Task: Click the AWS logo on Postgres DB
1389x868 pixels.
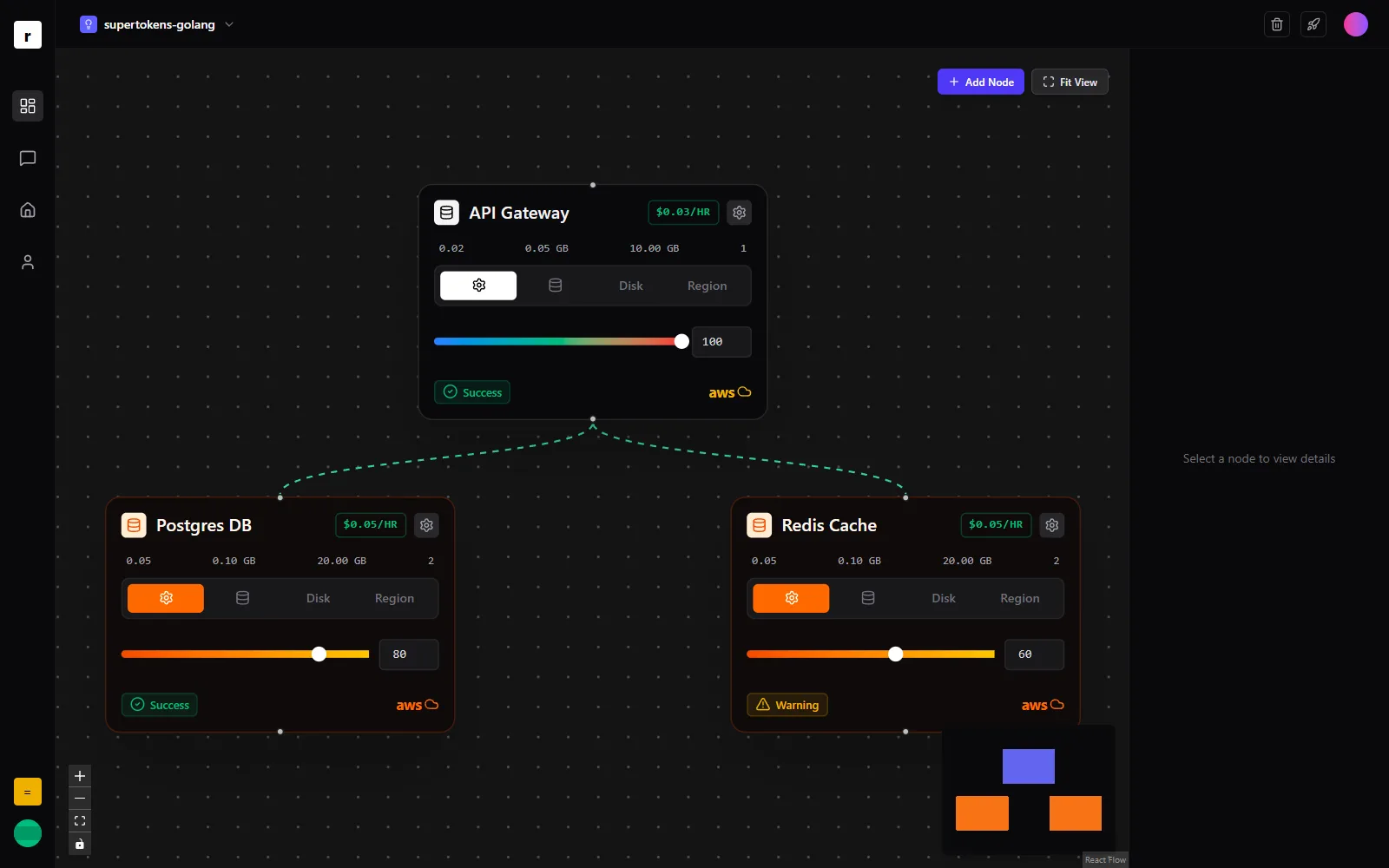Action: (x=418, y=705)
